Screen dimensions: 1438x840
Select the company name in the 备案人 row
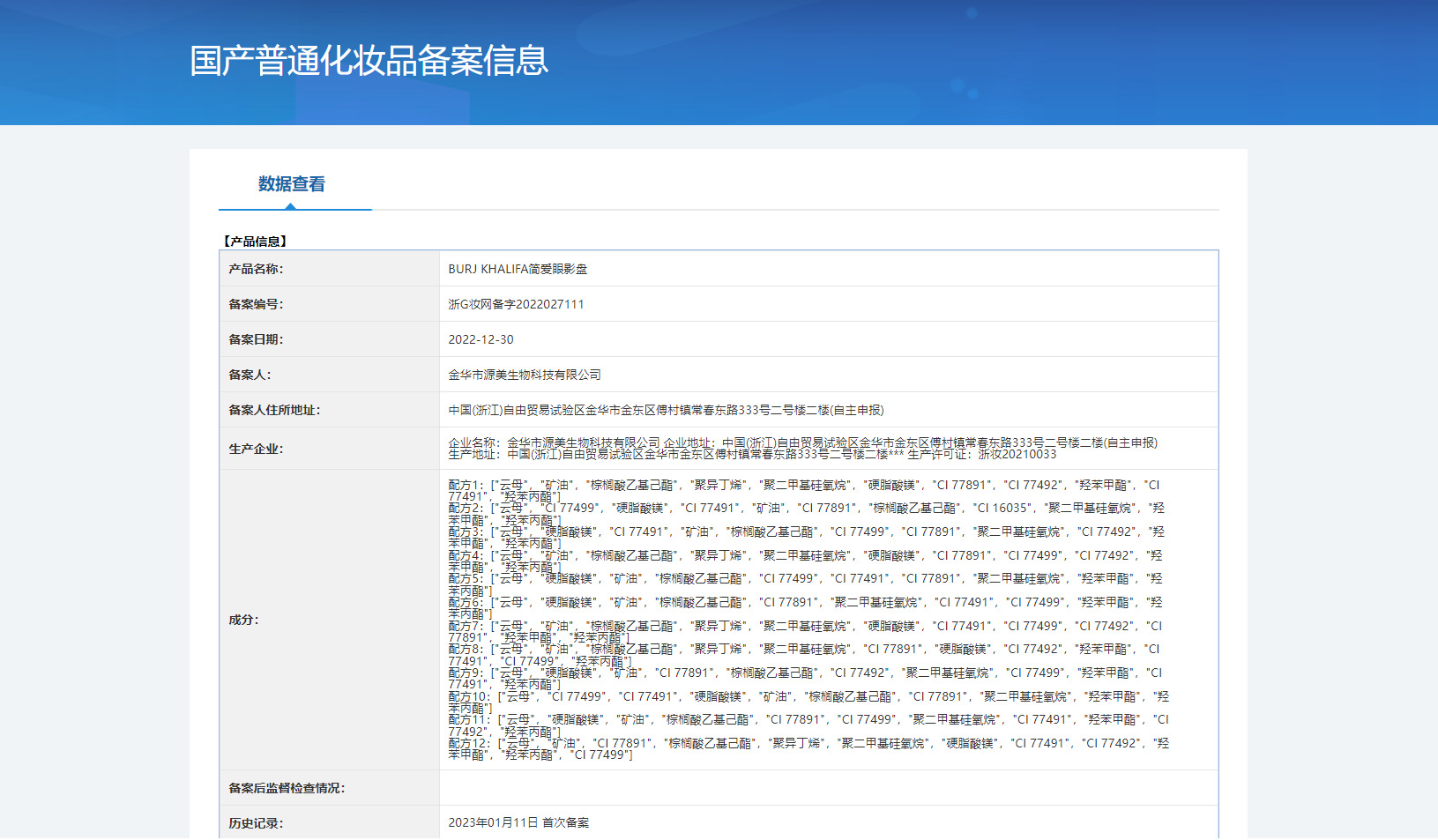pyautogui.click(x=525, y=375)
